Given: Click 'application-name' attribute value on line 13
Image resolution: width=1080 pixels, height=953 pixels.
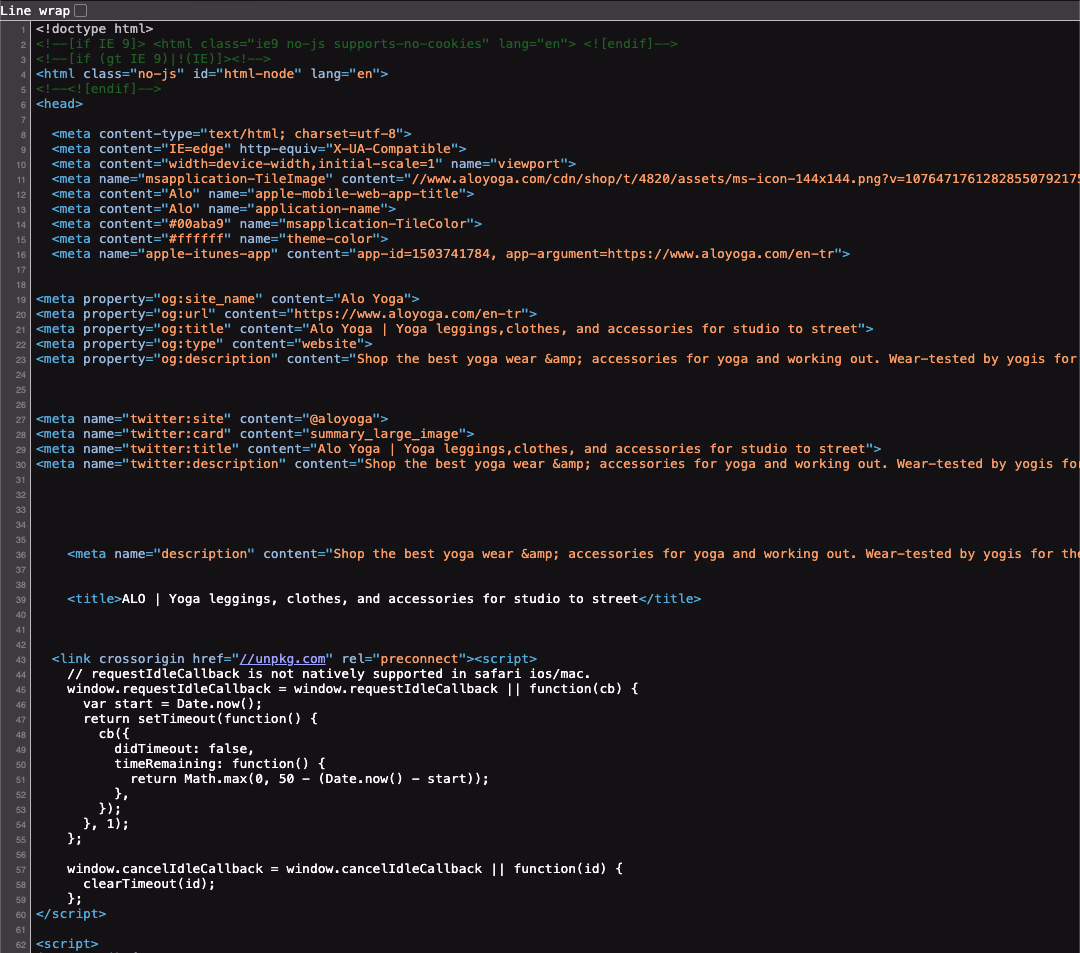Looking at the screenshot, I should (x=318, y=209).
